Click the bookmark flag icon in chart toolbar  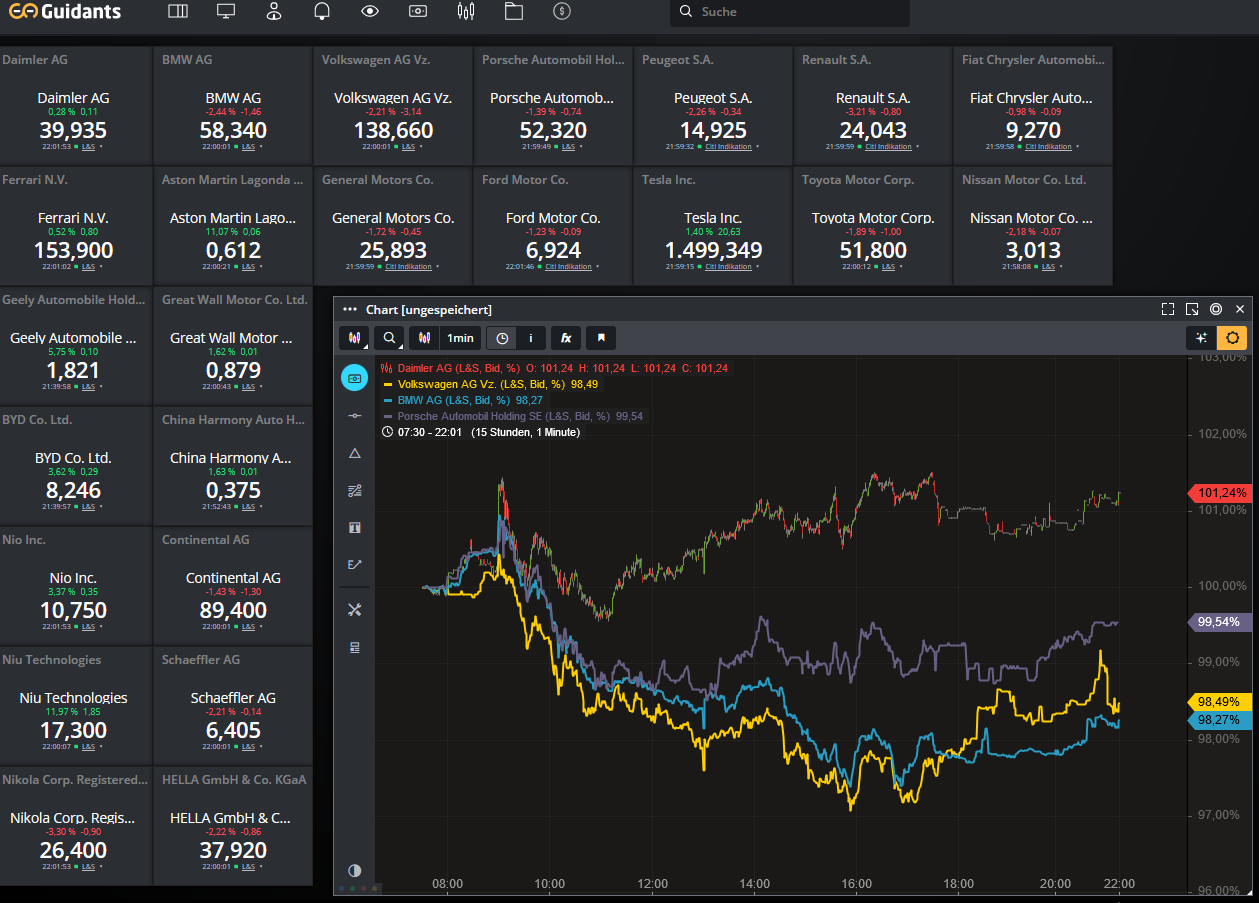point(601,338)
